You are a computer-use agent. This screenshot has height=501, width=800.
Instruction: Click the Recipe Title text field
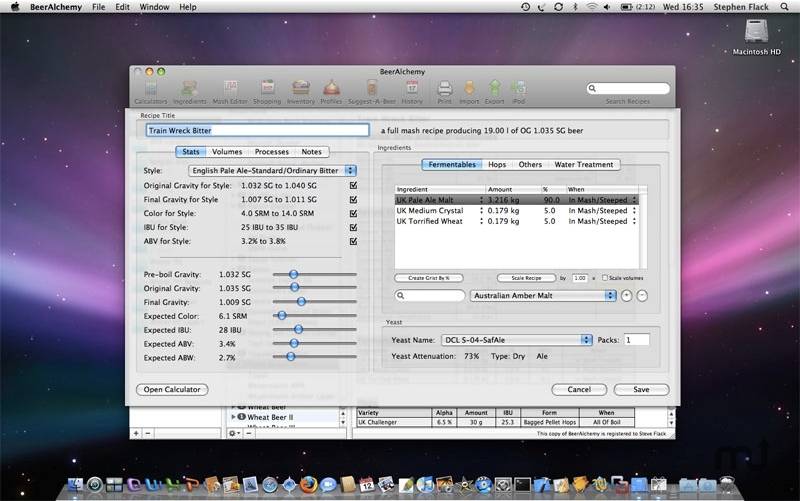(x=258, y=130)
